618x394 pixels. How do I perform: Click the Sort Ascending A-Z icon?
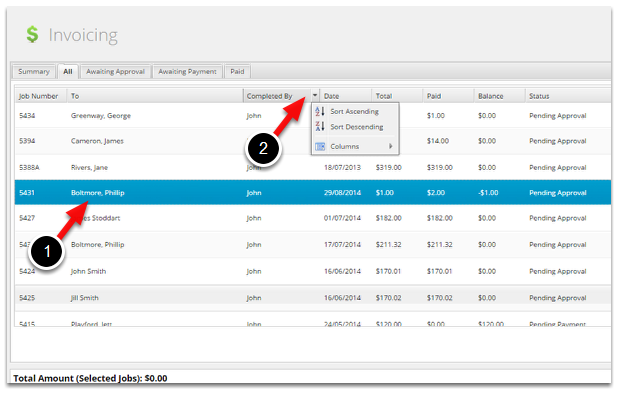pyautogui.click(x=320, y=112)
